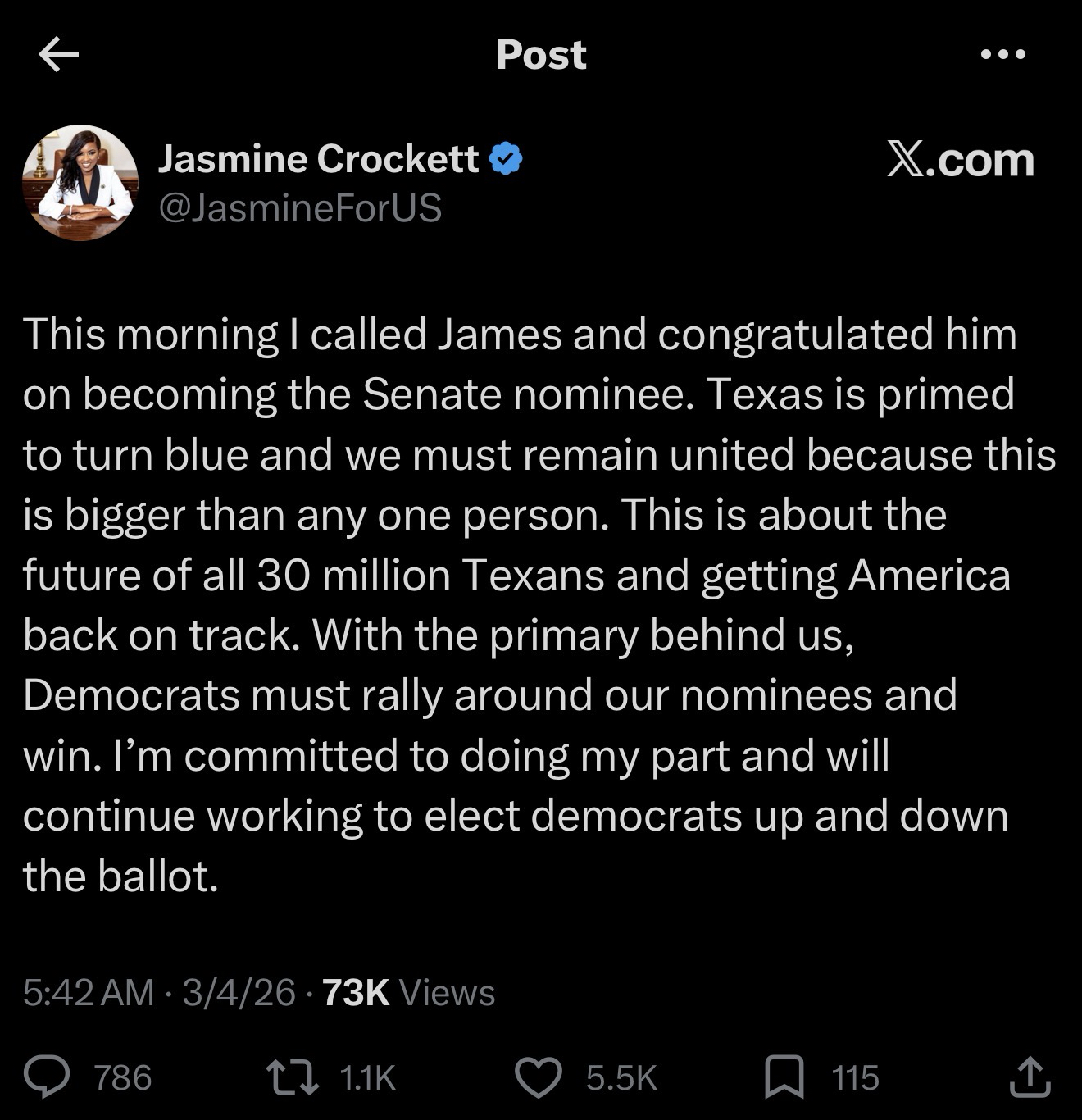Viewport: 1082px width, 1120px height.
Task: Go back using the left arrow
Action: [x=58, y=55]
